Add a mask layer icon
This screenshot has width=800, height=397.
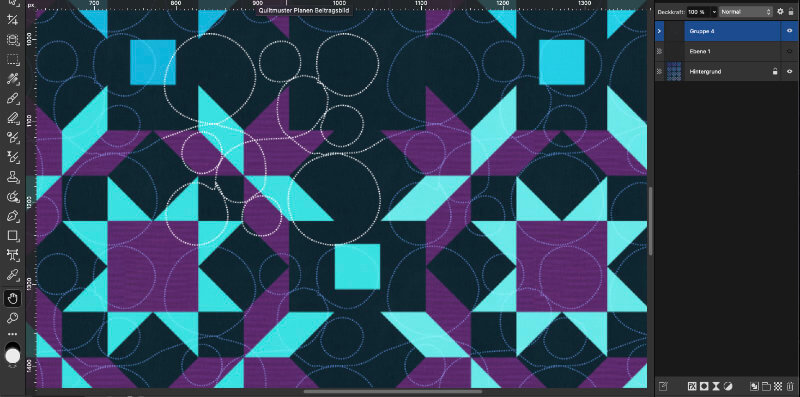point(704,386)
